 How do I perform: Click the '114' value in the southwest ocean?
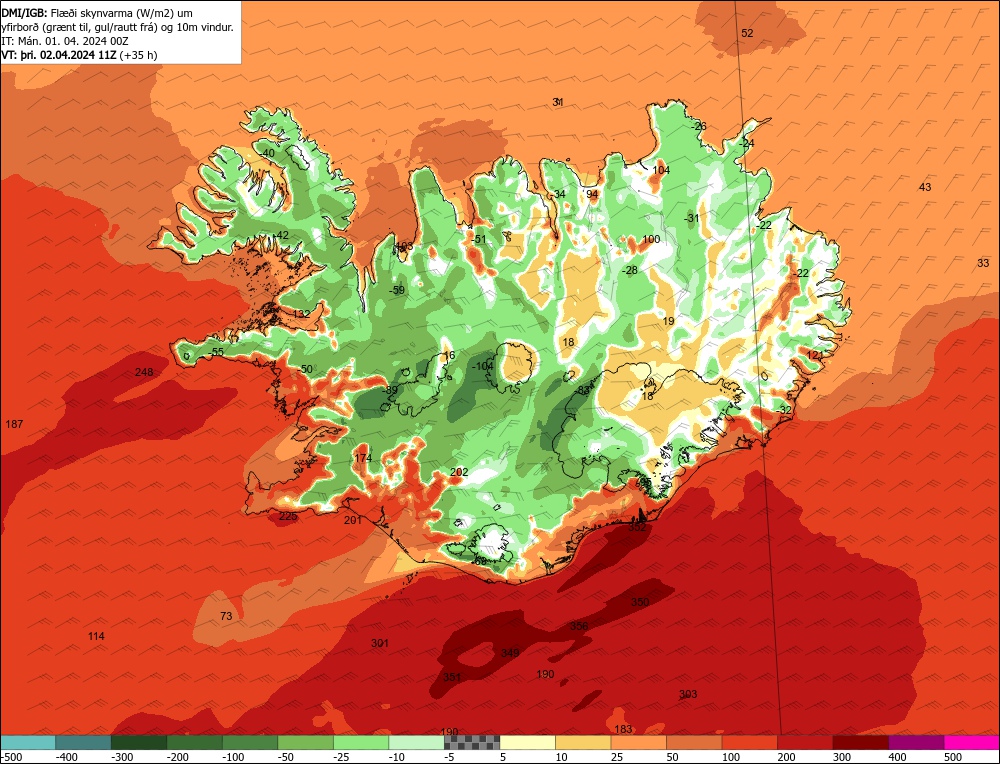[x=96, y=636]
